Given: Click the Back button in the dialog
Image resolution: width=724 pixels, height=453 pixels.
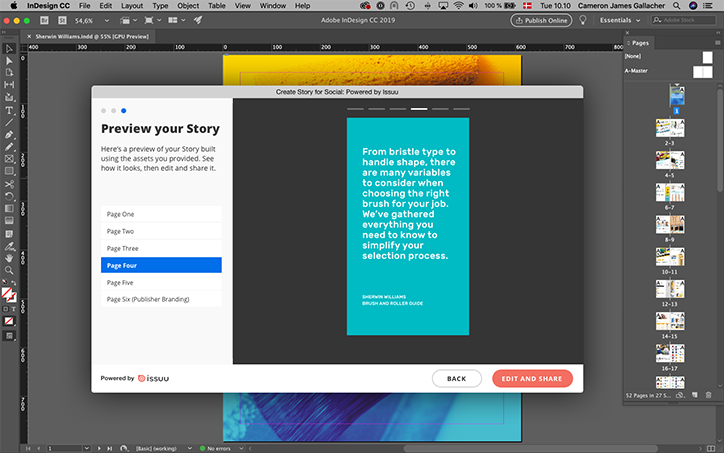Looking at the screenshot, I should pyautogui.click(x=457, y=379).
